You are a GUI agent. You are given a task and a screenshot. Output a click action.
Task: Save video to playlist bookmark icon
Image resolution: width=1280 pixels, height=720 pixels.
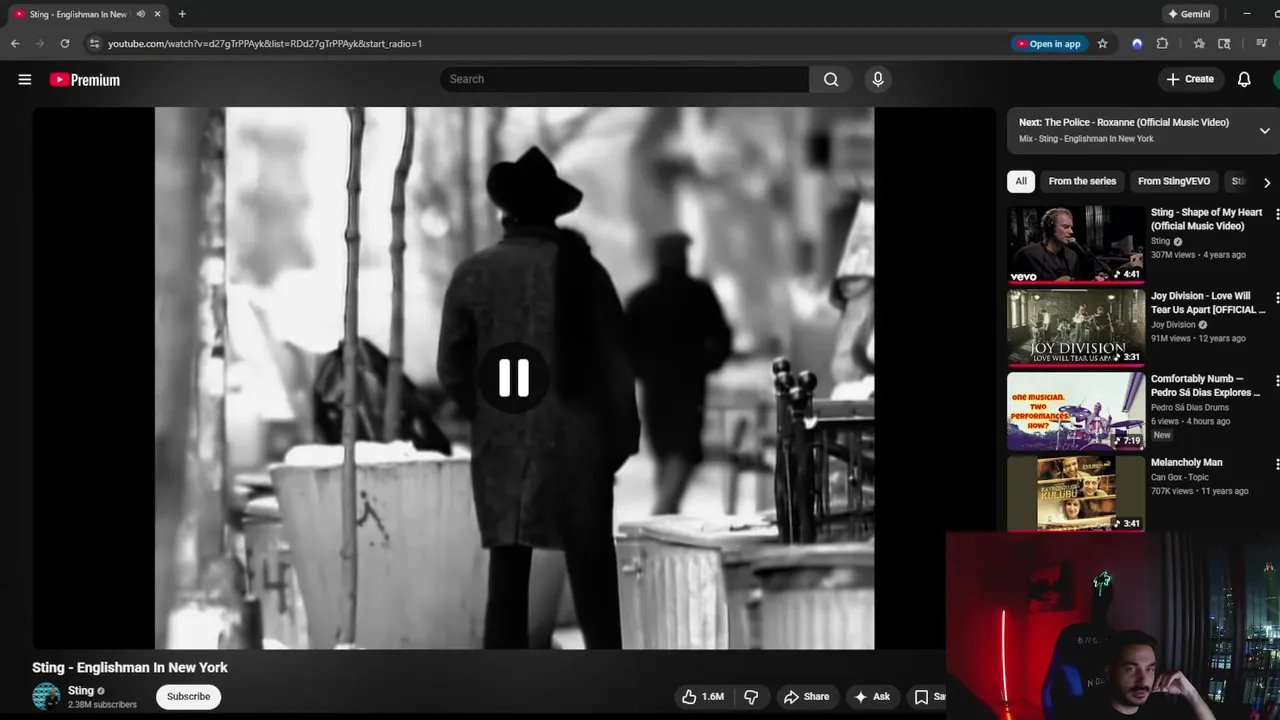pyautogui.click(x=924, y=696)
